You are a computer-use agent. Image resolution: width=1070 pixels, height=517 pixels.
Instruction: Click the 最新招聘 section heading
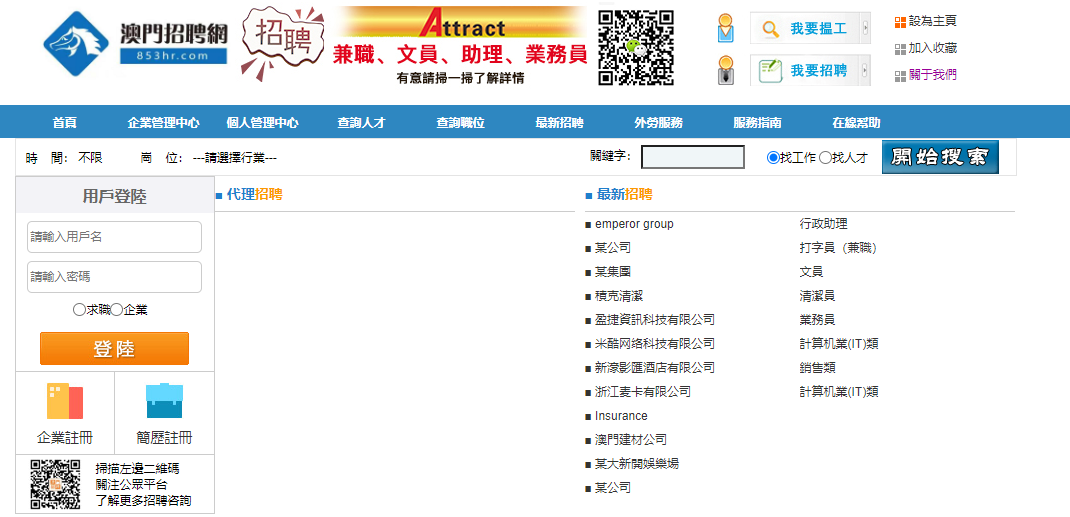[x=624, y=194]
